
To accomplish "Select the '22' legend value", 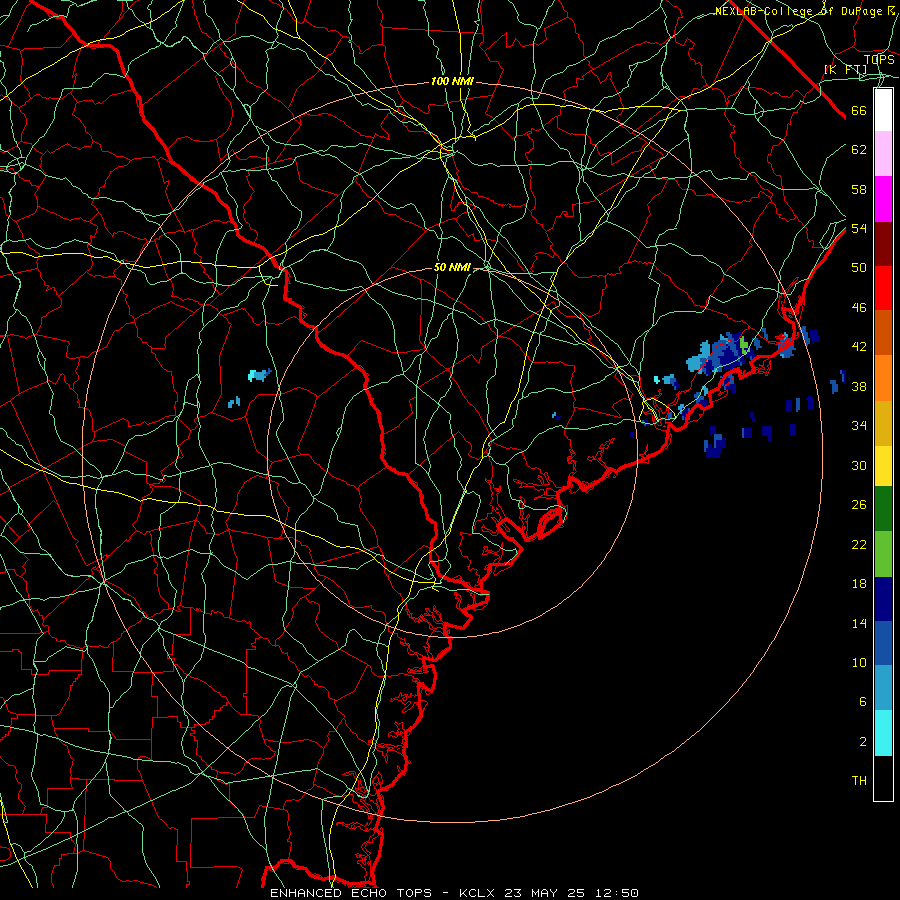I will [859, 544].
